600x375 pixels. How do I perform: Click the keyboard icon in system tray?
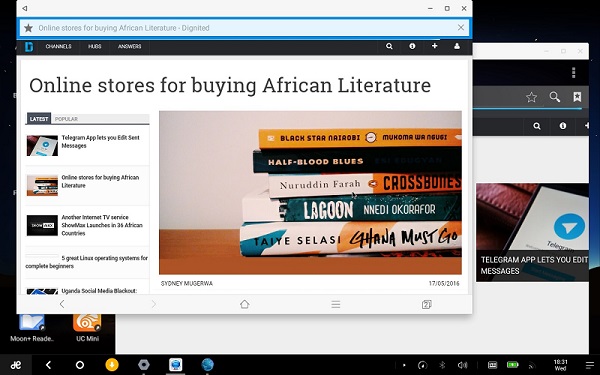coord(492,365)
